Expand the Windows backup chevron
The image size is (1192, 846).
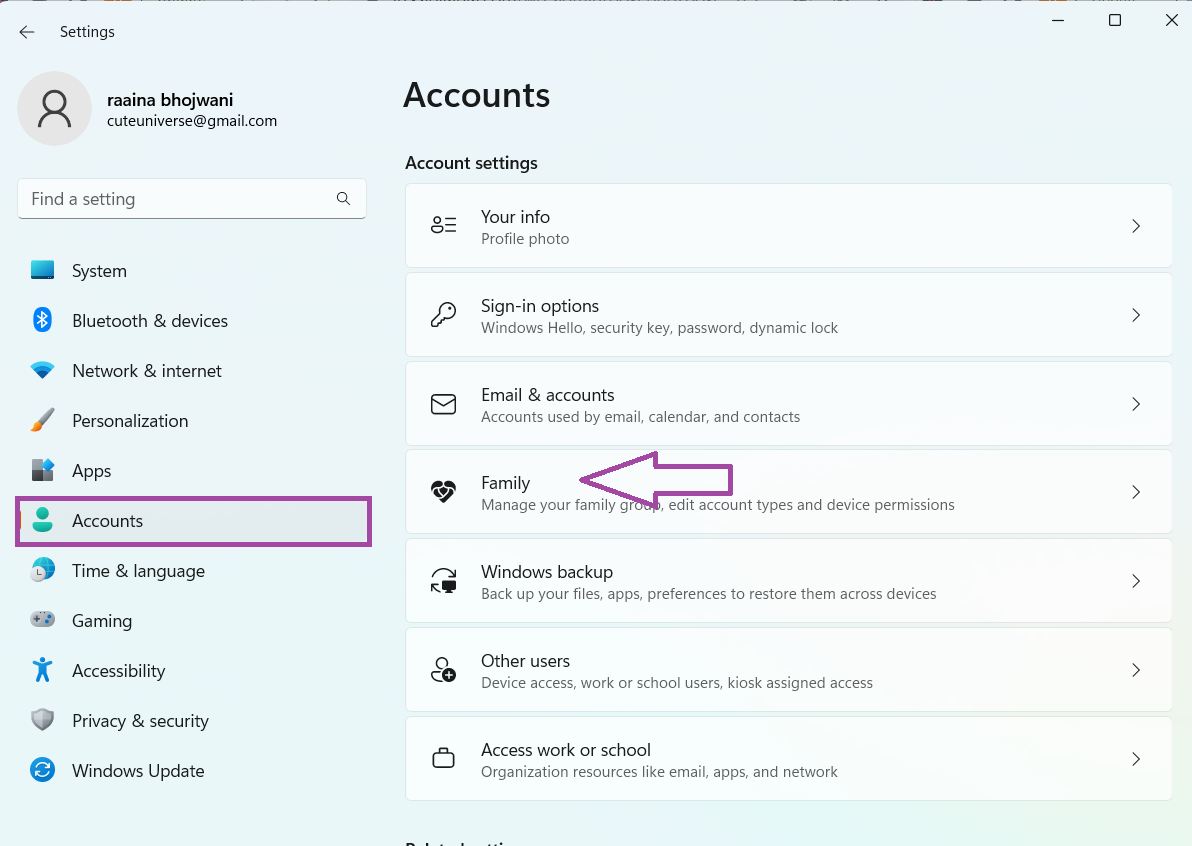coord(1135,581)
